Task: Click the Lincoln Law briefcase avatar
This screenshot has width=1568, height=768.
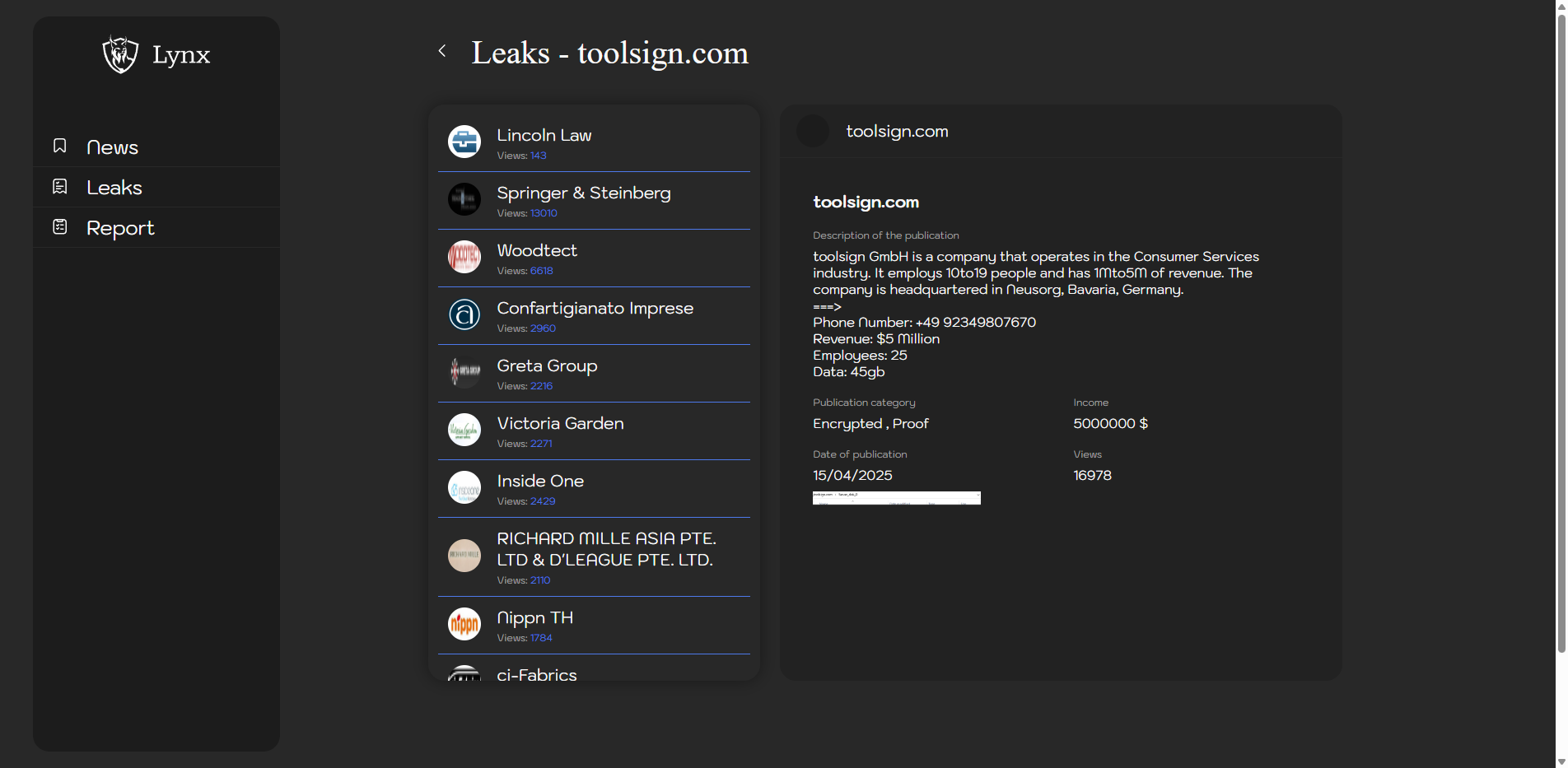Action: (x=464, y=142)
